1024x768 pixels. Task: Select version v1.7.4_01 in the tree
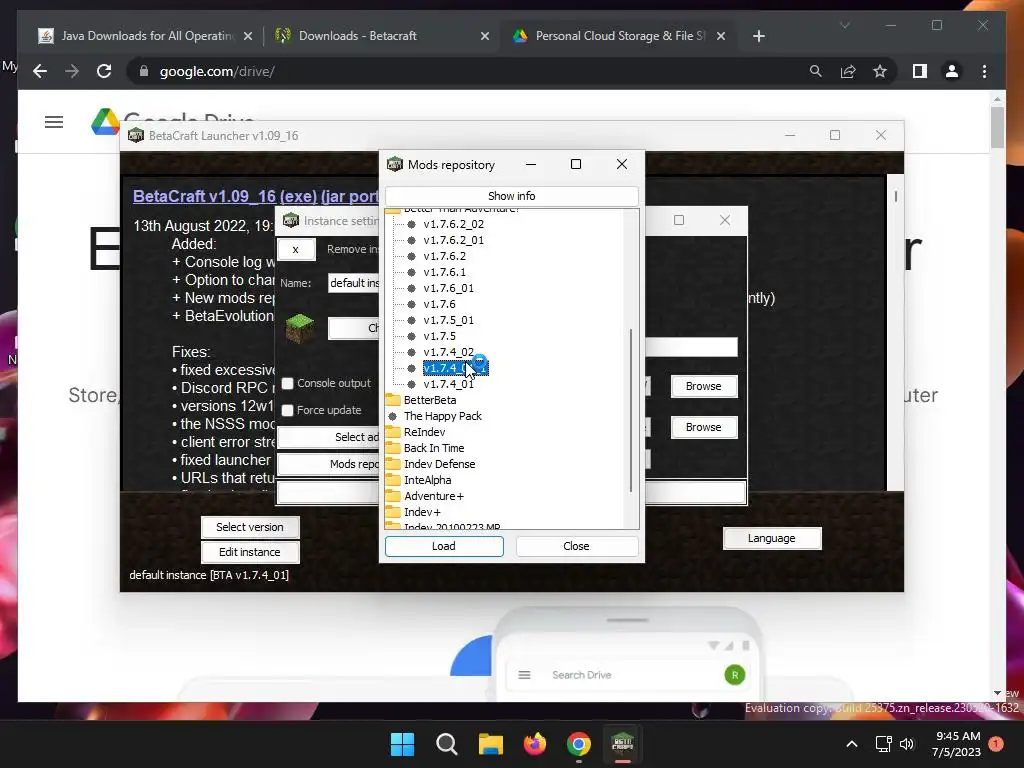448,384
